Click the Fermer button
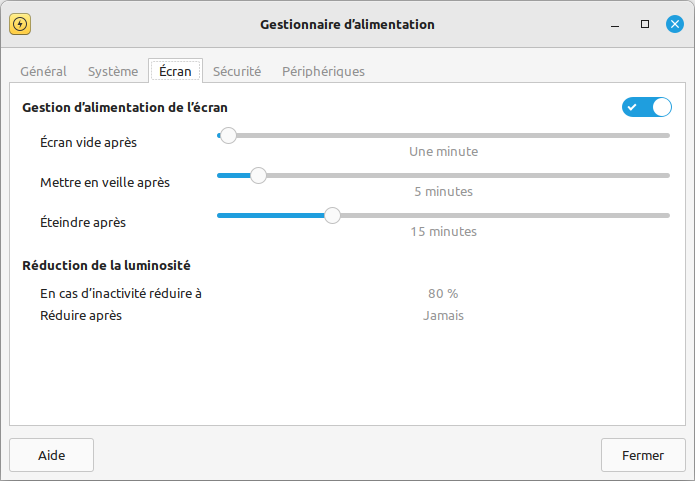Screen dimensions: 695x481 click(643, 455)
